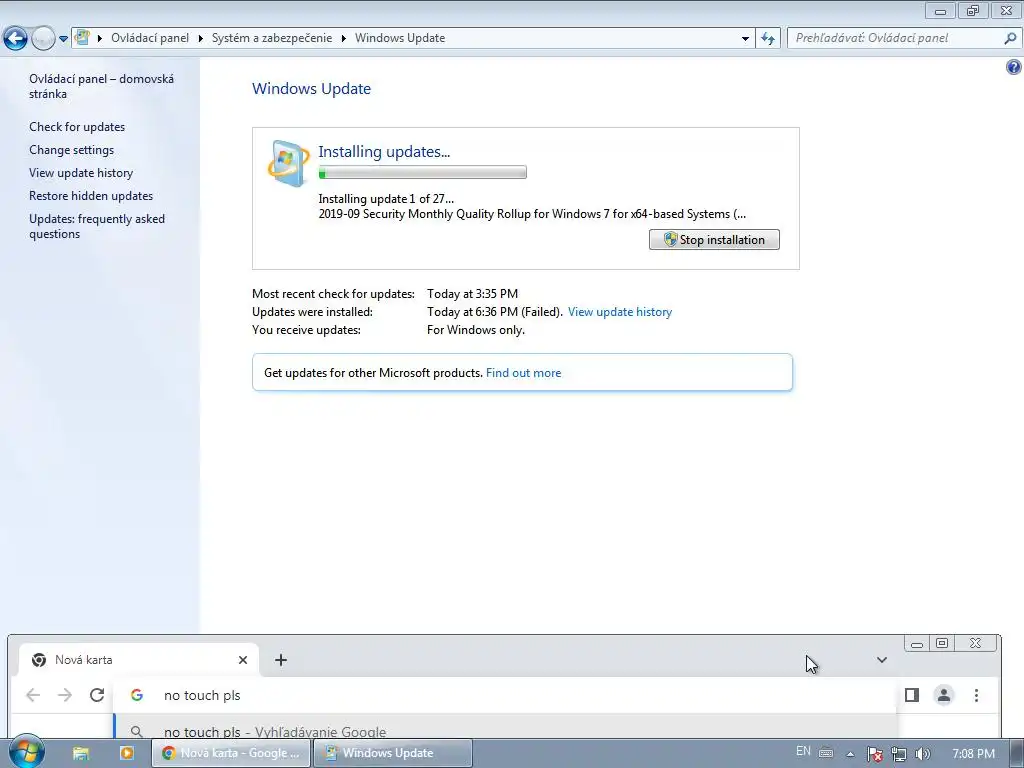
Task: Switch to Nová karta - Google Chrome taskbar button
Action: pos(231,753)
